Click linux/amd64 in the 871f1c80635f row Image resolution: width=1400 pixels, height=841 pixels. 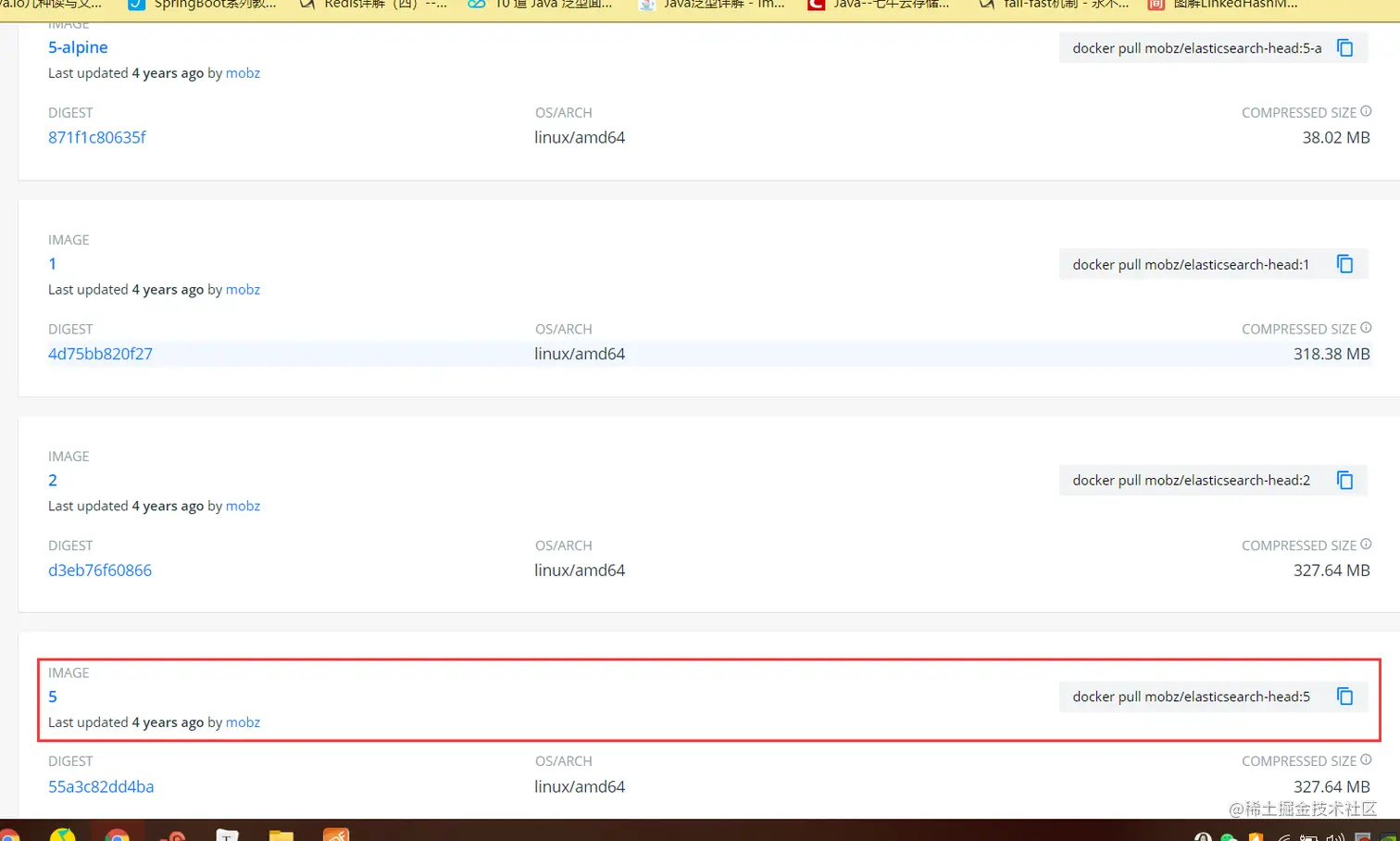[x=580, y=137]
